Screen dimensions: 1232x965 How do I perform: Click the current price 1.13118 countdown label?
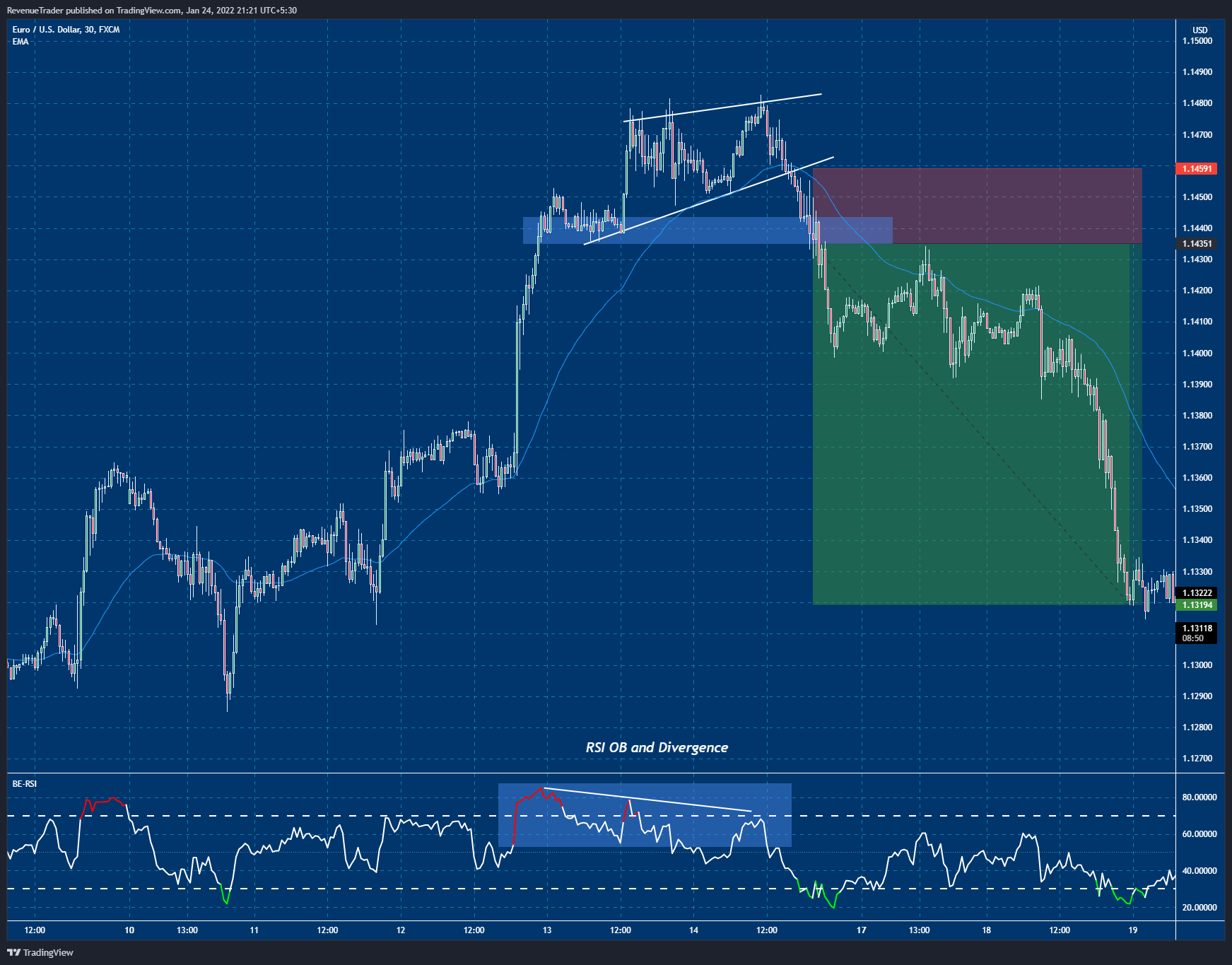[x=1197, y=633]
